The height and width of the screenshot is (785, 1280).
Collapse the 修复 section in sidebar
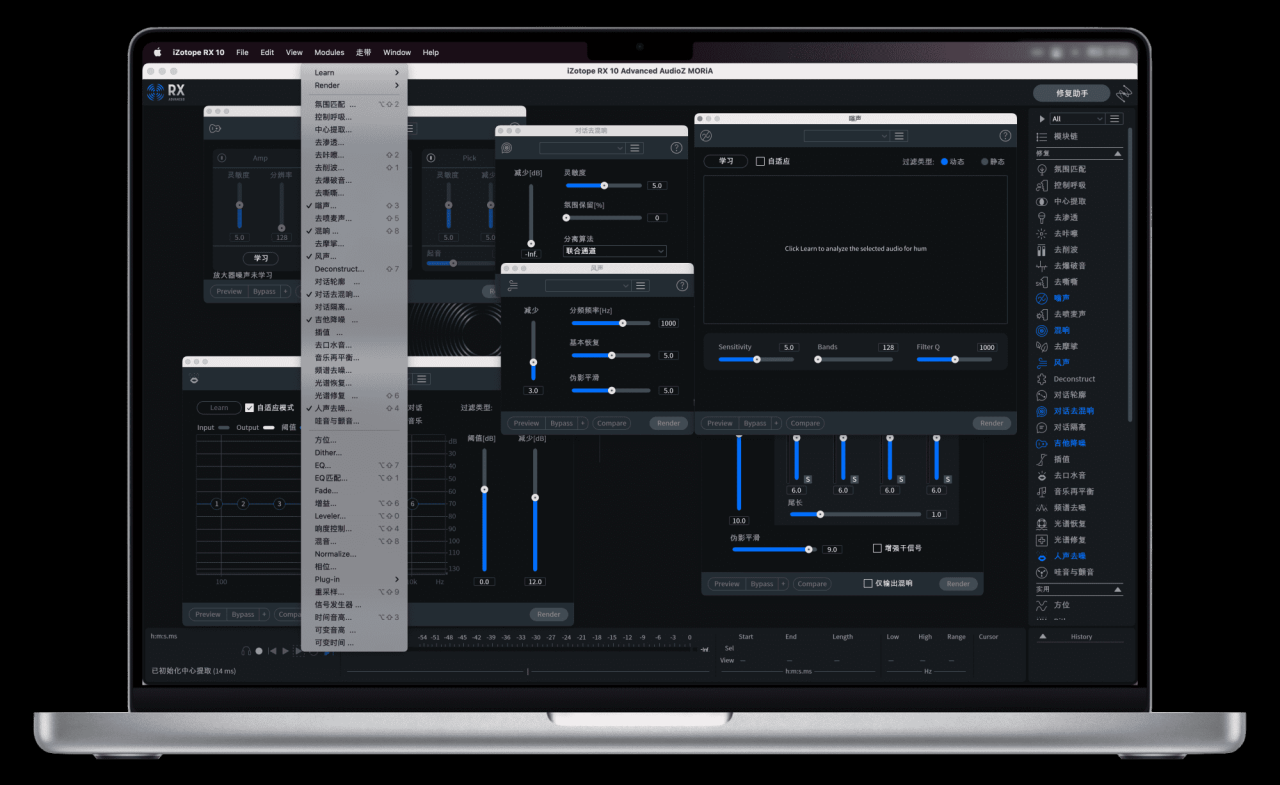1118,153
